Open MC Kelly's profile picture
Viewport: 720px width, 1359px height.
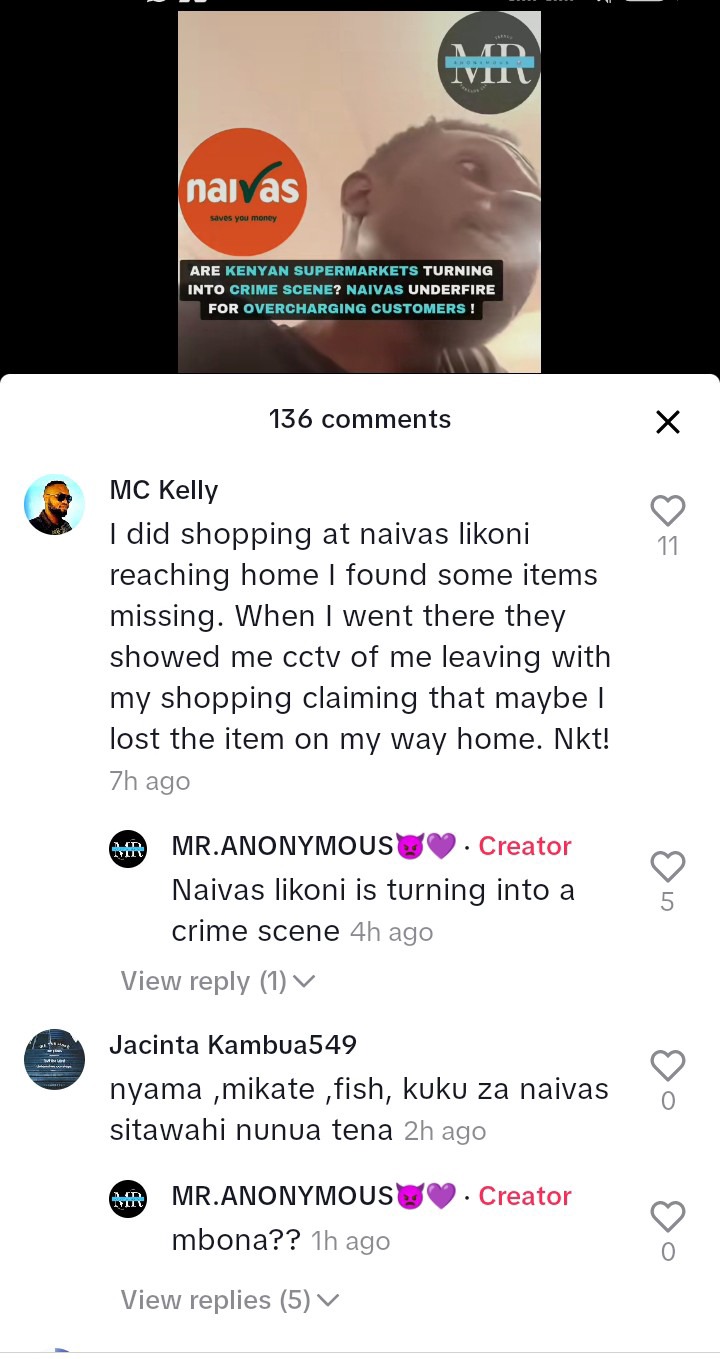coord(54,504)
